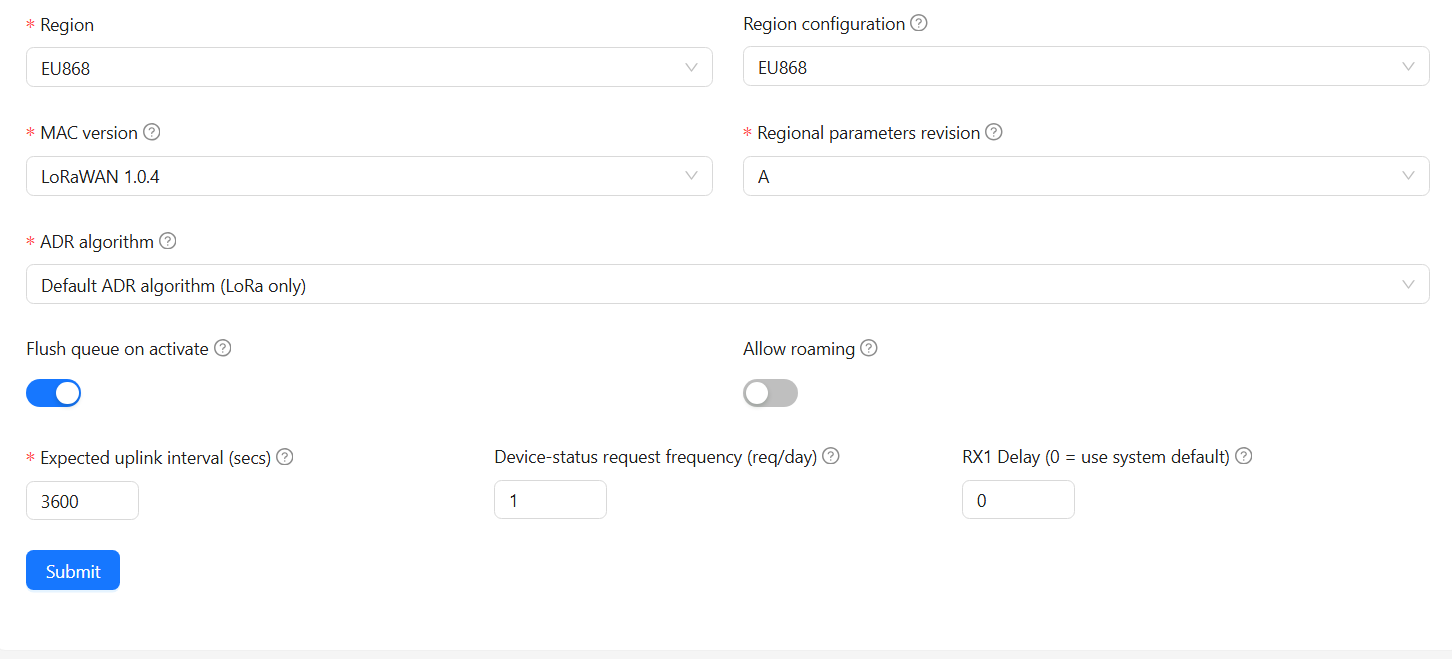Expand MAC version dropdown LoRaWAN 1.0.4
The height and width of the screenshot is (659, 1452).
point(369,176)
